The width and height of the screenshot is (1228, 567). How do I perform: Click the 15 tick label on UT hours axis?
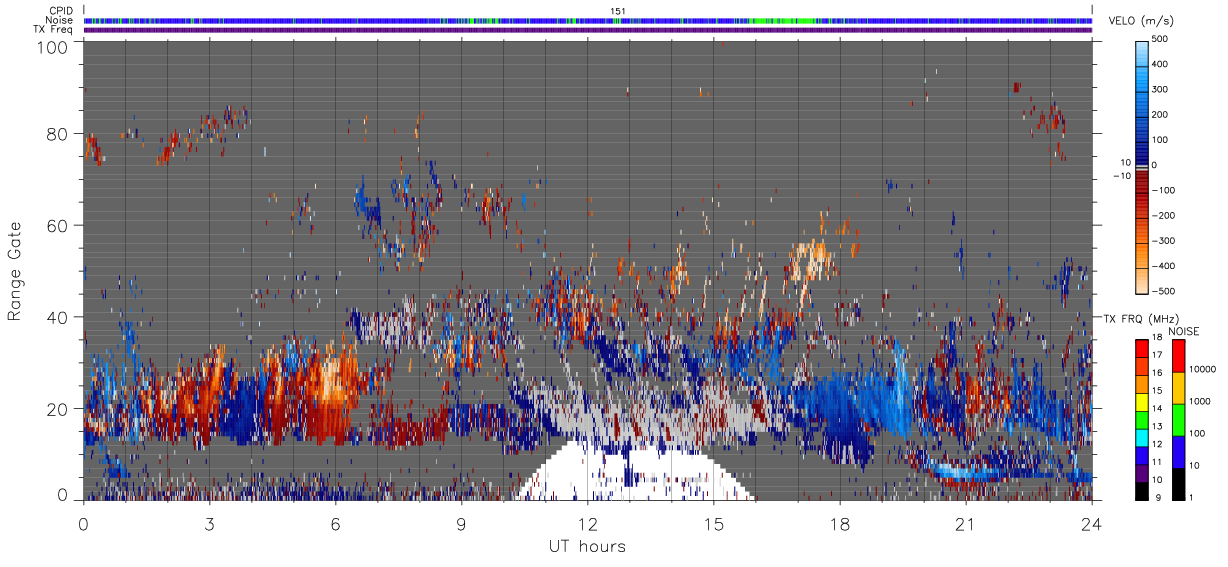(714, 523)
